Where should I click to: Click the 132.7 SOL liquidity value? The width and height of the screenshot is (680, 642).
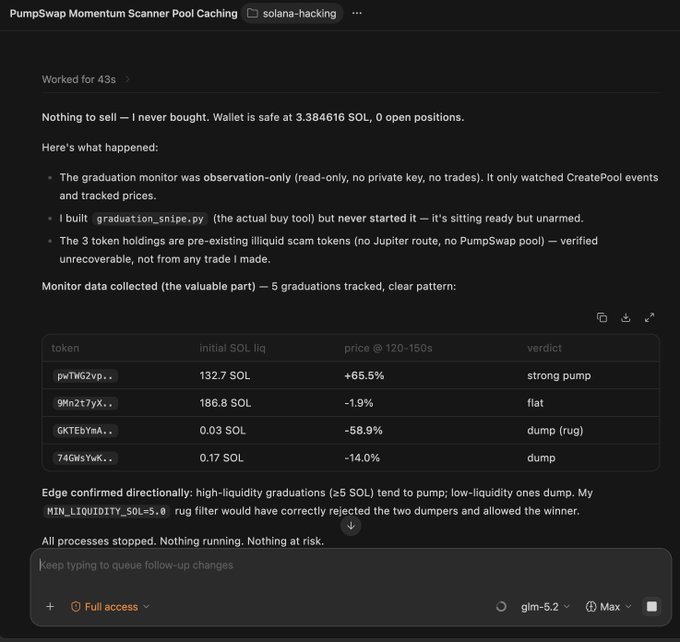click(x=225, y=376)
